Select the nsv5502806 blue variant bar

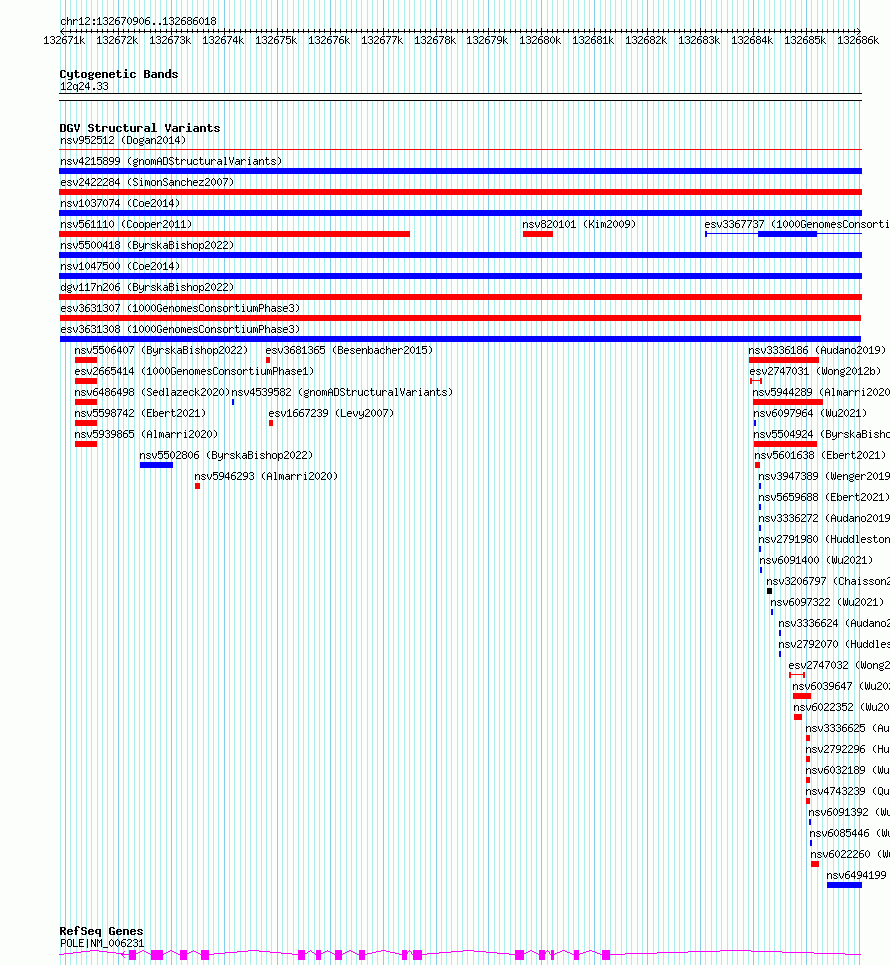[x=156, y=465]
